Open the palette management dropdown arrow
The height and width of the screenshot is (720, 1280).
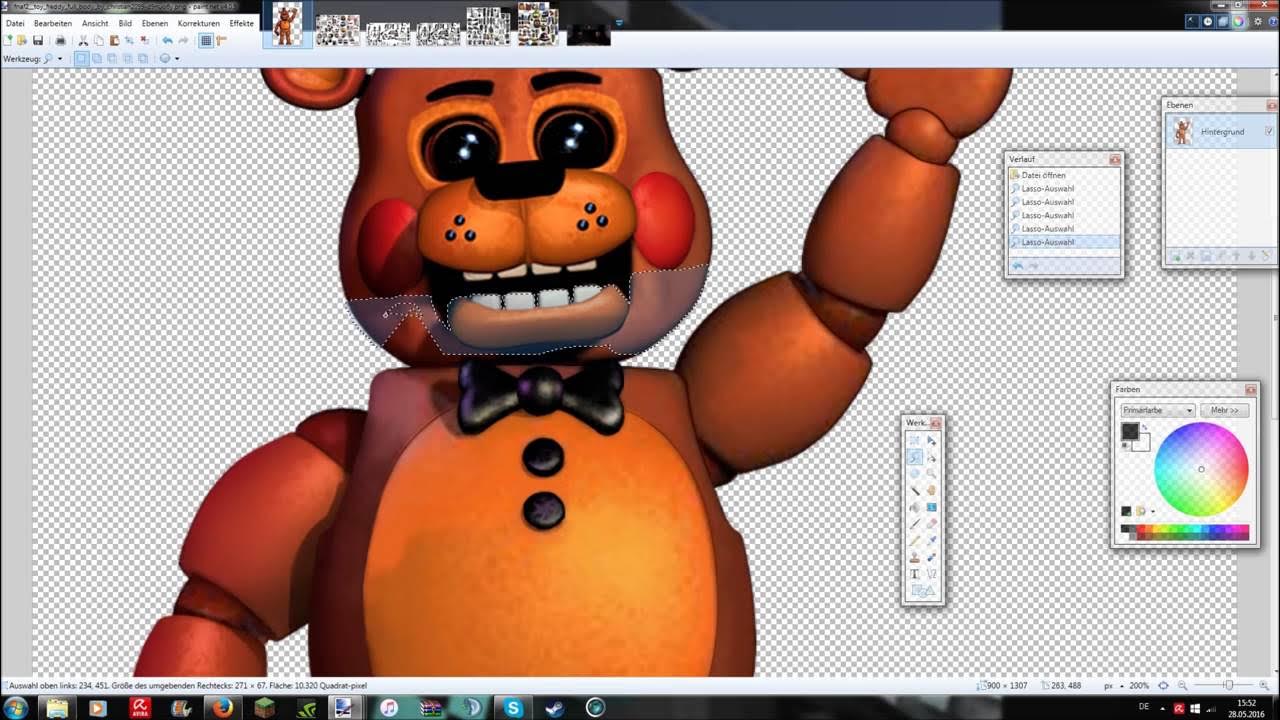[x=1152, y=511]
